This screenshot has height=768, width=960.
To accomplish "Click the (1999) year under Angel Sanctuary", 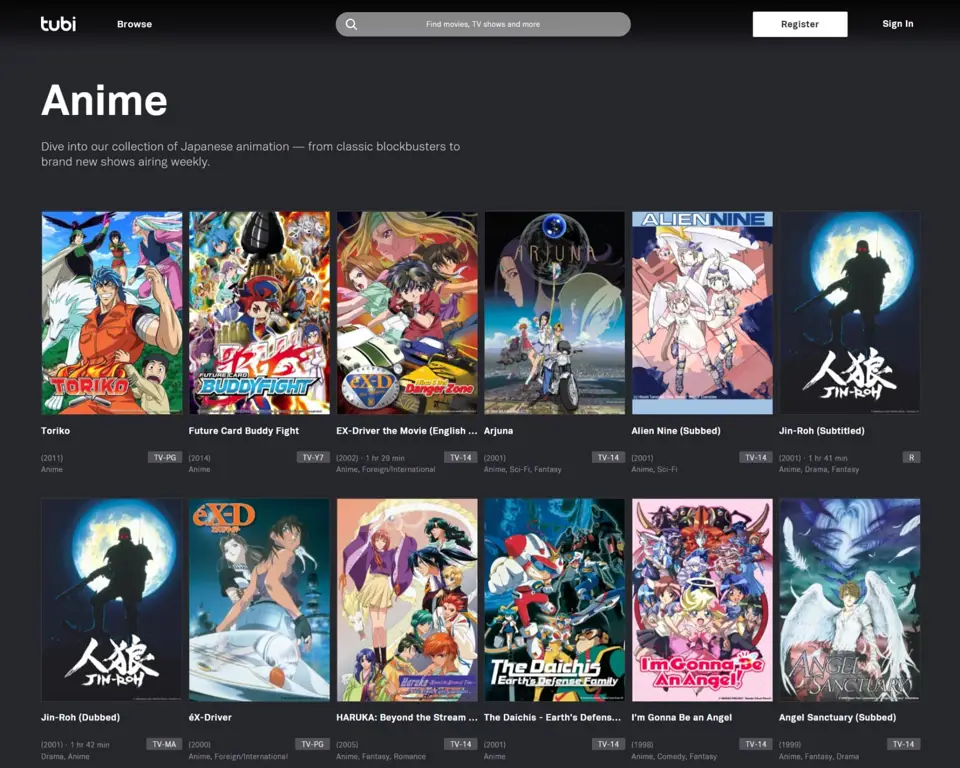I will 790,745.
